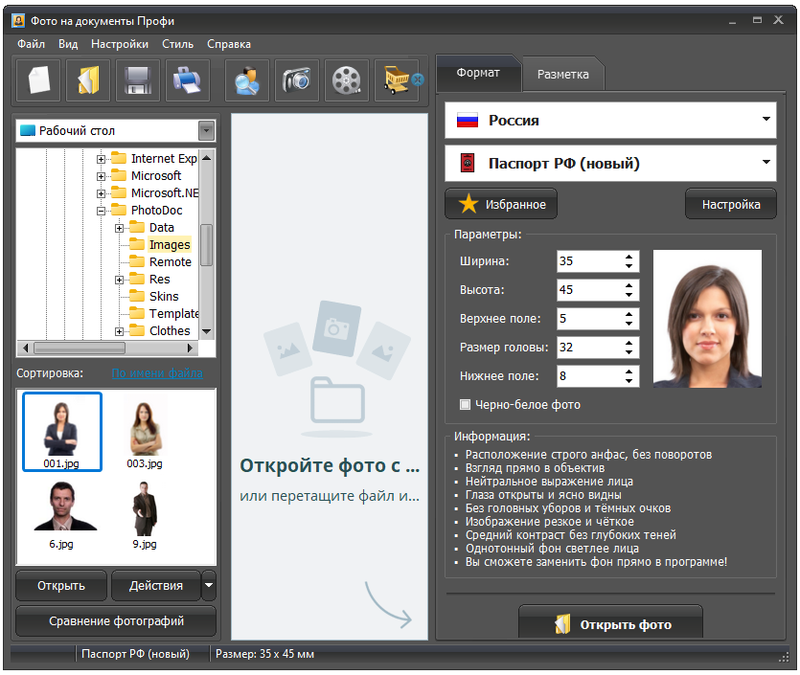The width and height of the screenshot is (800, 675).
Task: Switch to the Формат tab
Action: click(478, 73)
